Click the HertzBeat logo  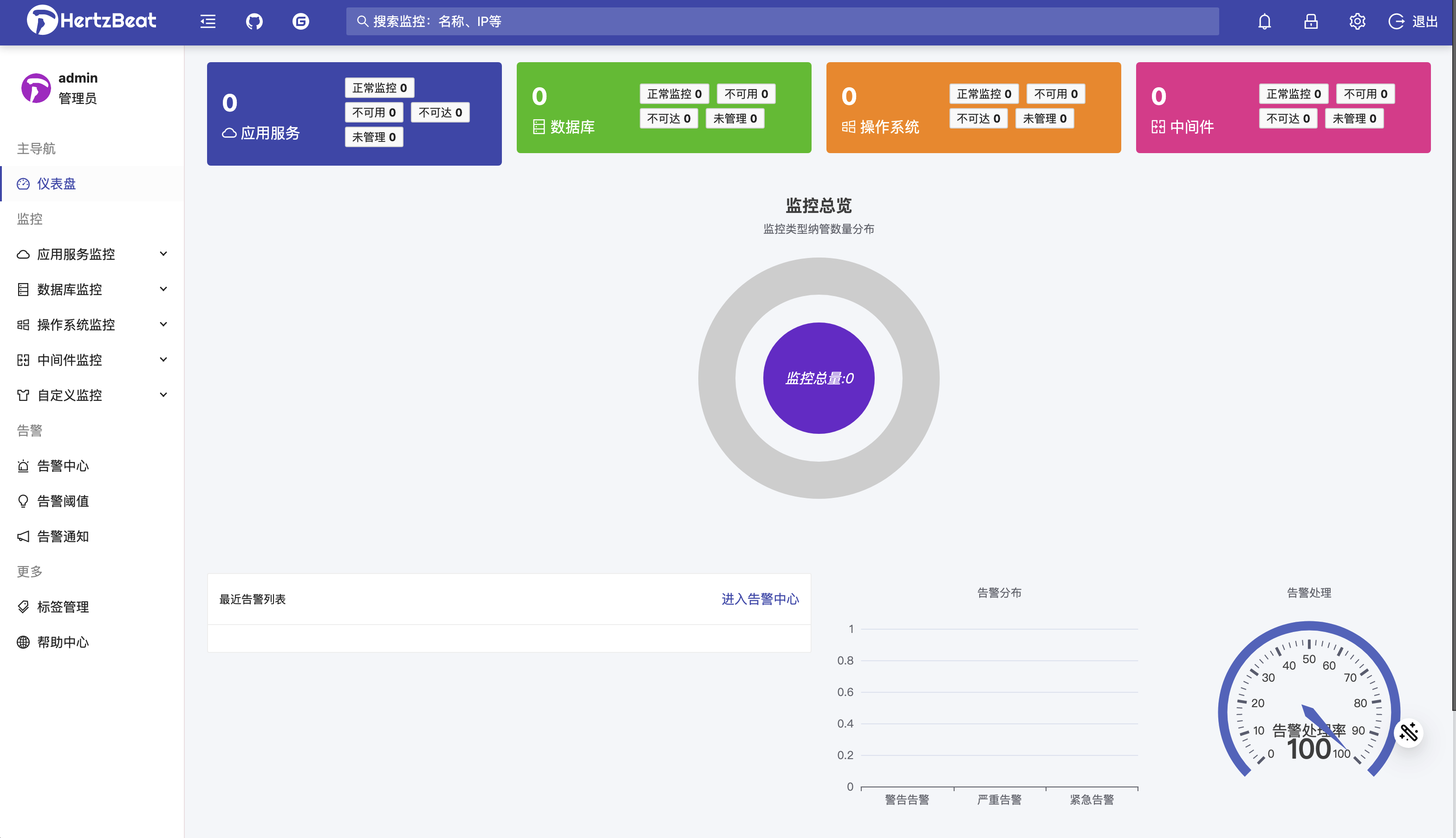tap(92, 21)
